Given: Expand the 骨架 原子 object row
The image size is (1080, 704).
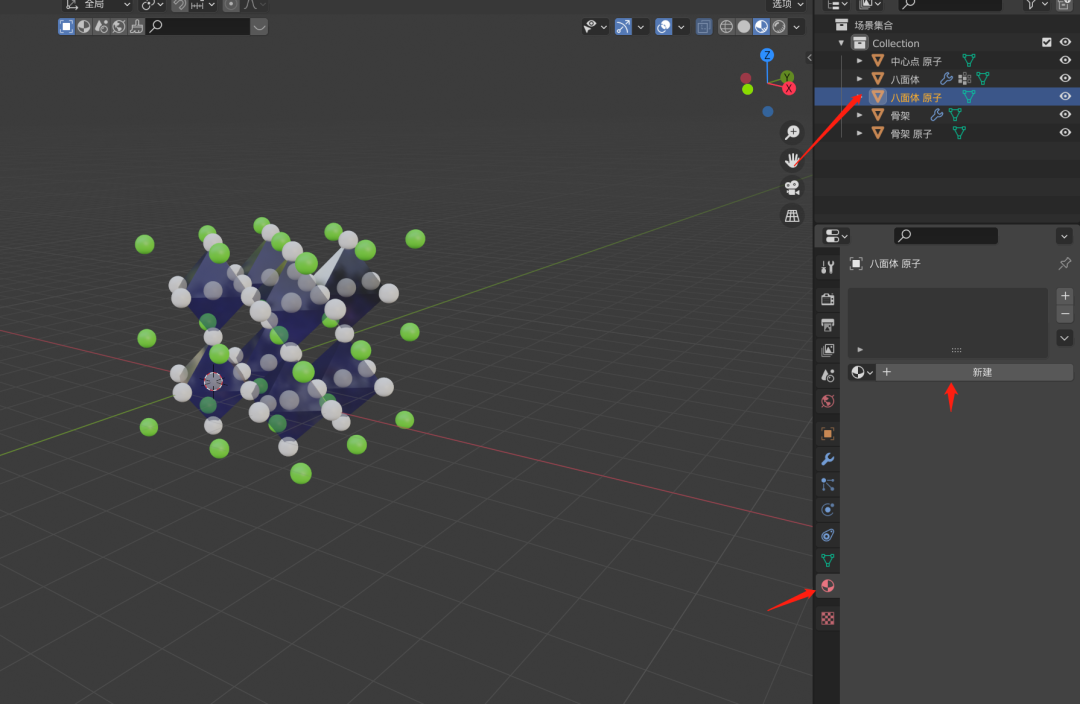Looking at the screenshot, I should [859, 133].
